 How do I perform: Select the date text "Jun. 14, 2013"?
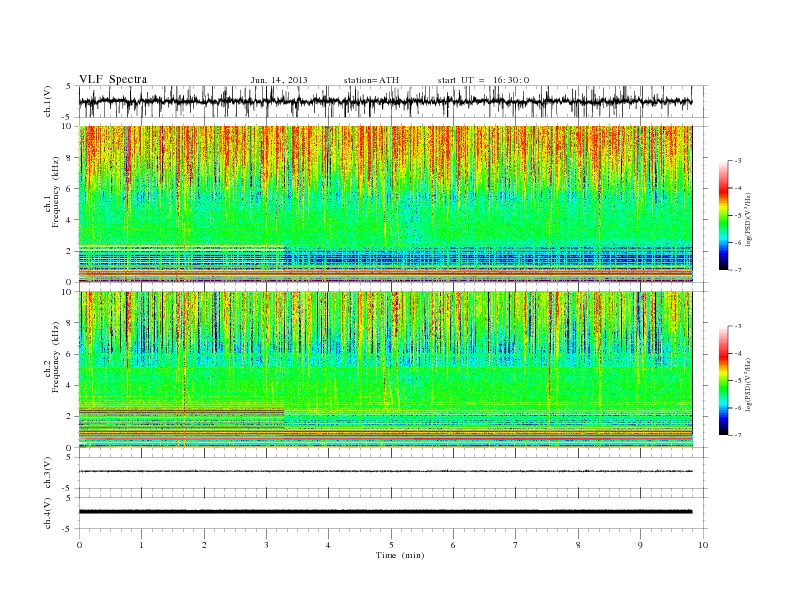(x=279, y=80)
